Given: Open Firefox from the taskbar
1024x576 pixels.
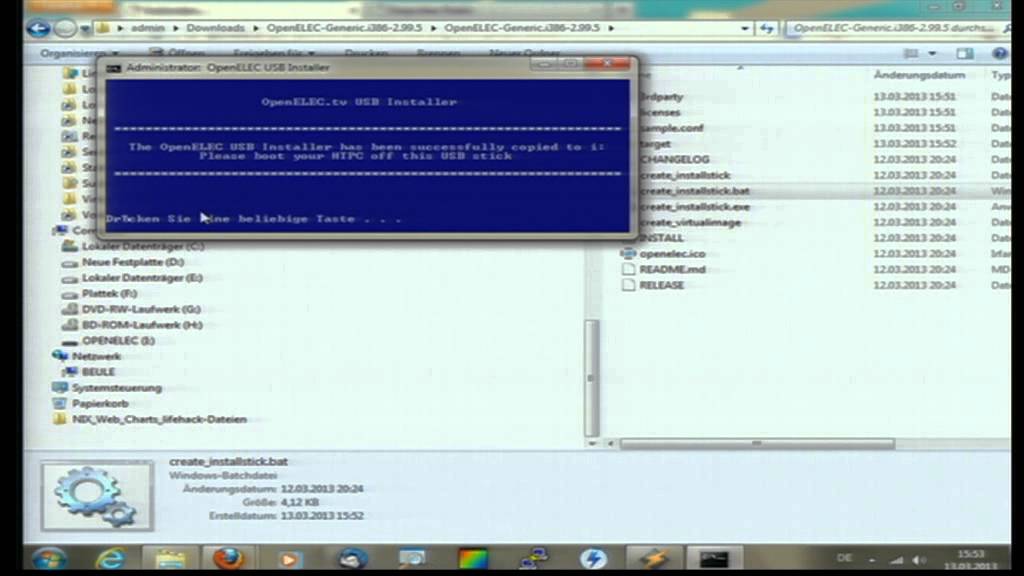Looking at the screenshot, I should [x=228, y=559].
